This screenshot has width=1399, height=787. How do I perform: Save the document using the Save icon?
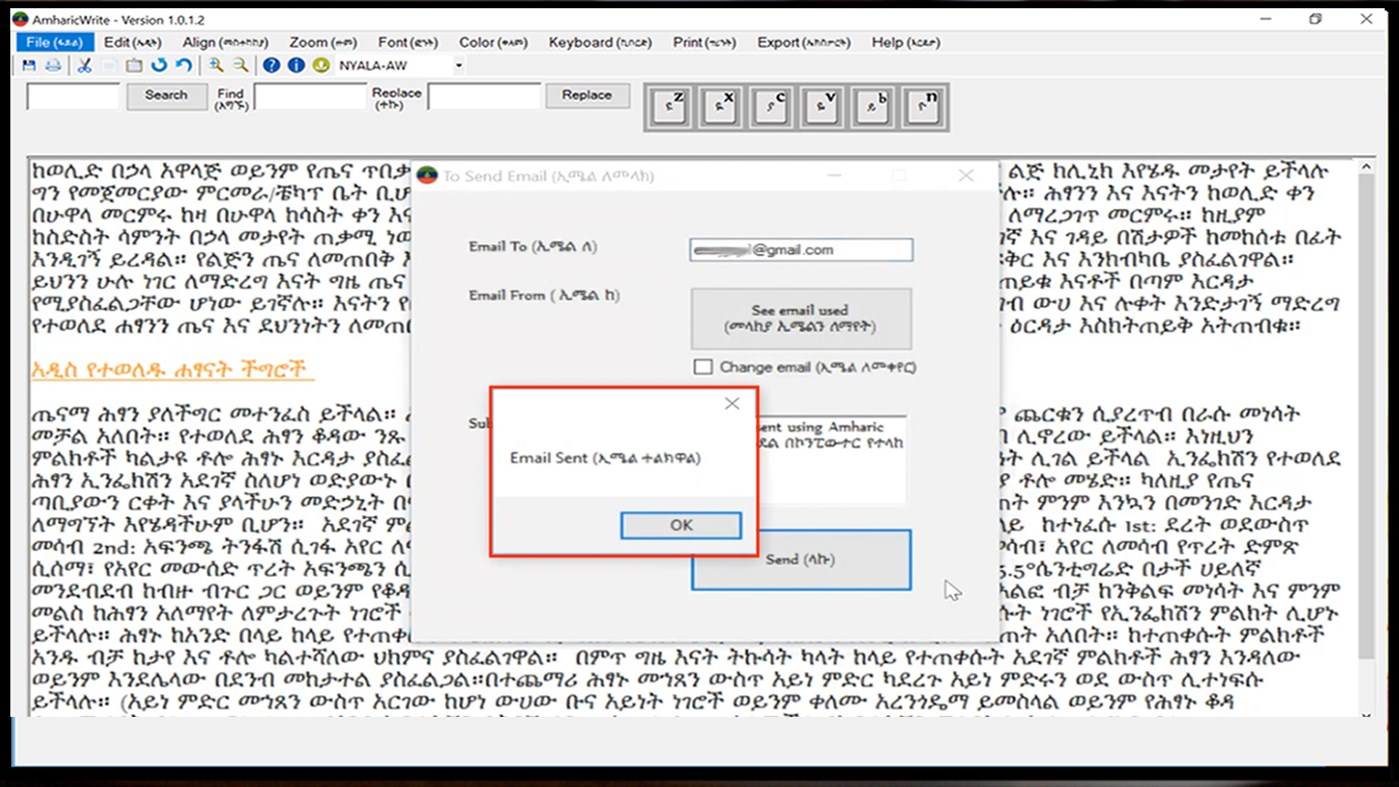[x=27, y=65]
